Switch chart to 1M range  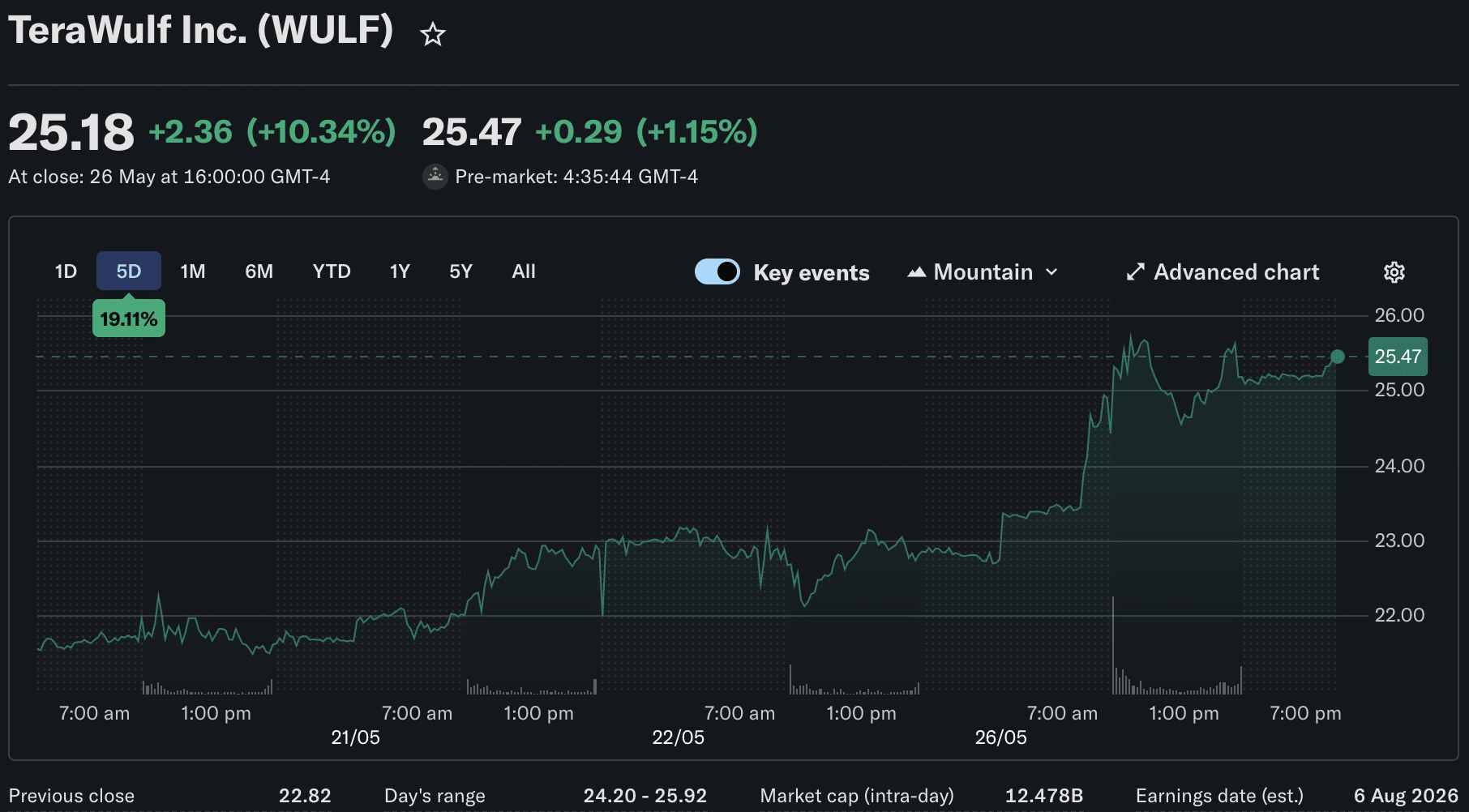pos(193,271)
